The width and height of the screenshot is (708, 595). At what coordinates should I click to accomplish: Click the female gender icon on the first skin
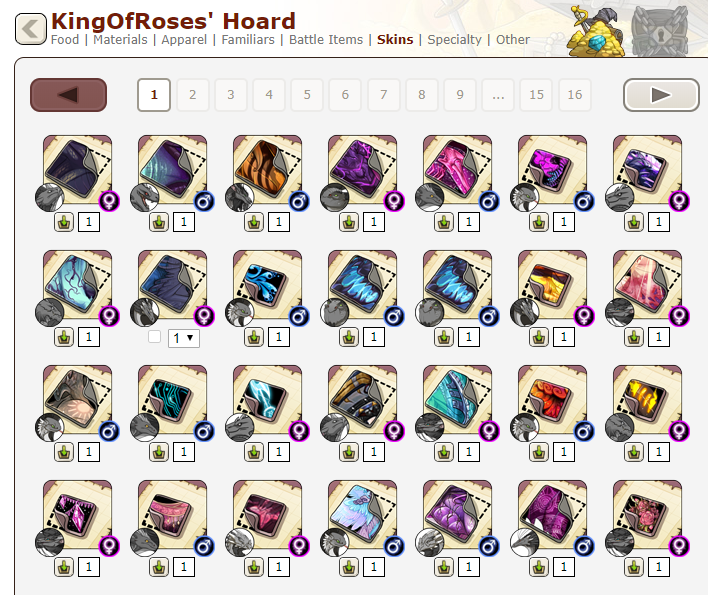pos(109,201)
